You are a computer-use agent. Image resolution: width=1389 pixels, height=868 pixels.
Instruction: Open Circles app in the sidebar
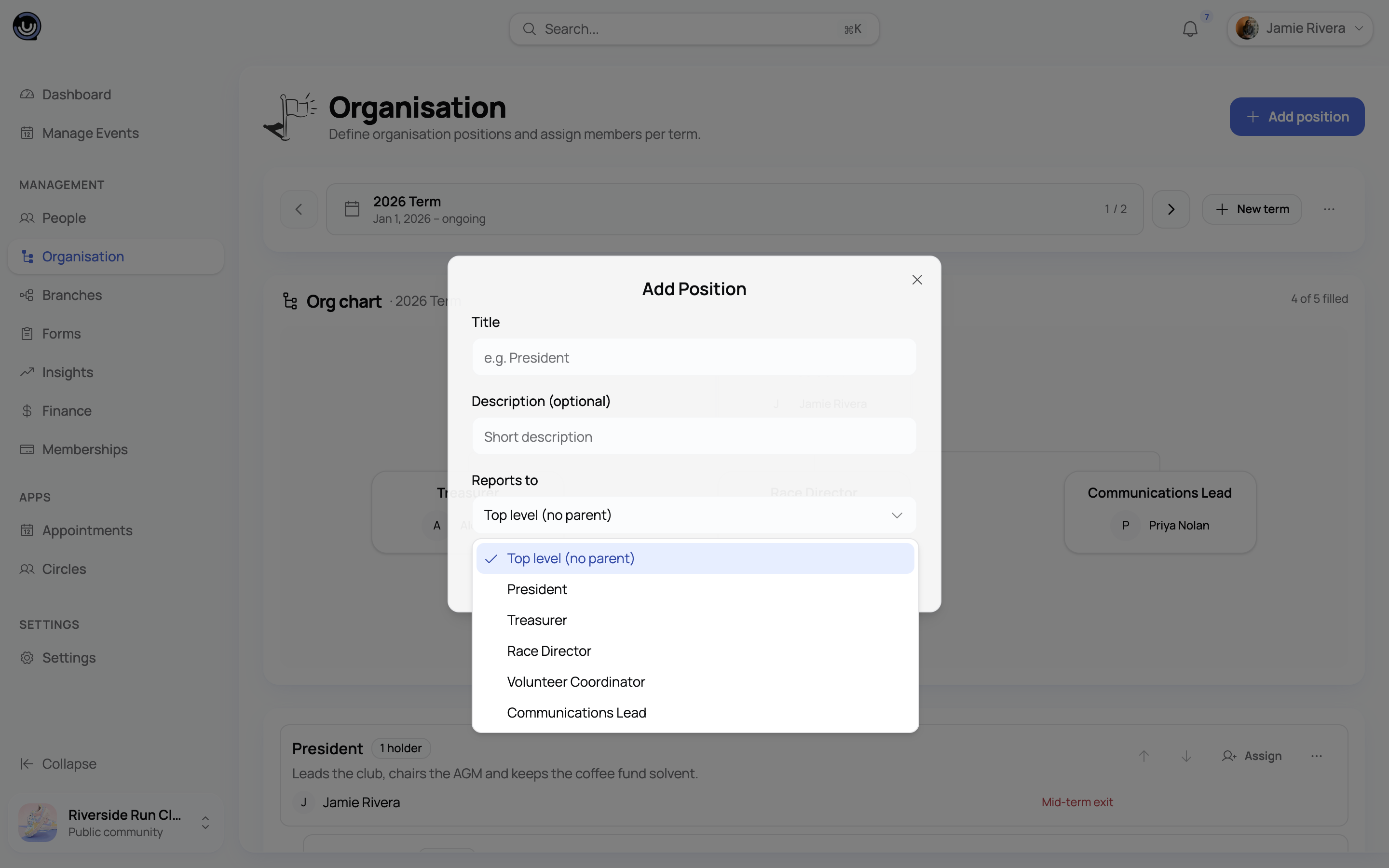click(115, 569)
